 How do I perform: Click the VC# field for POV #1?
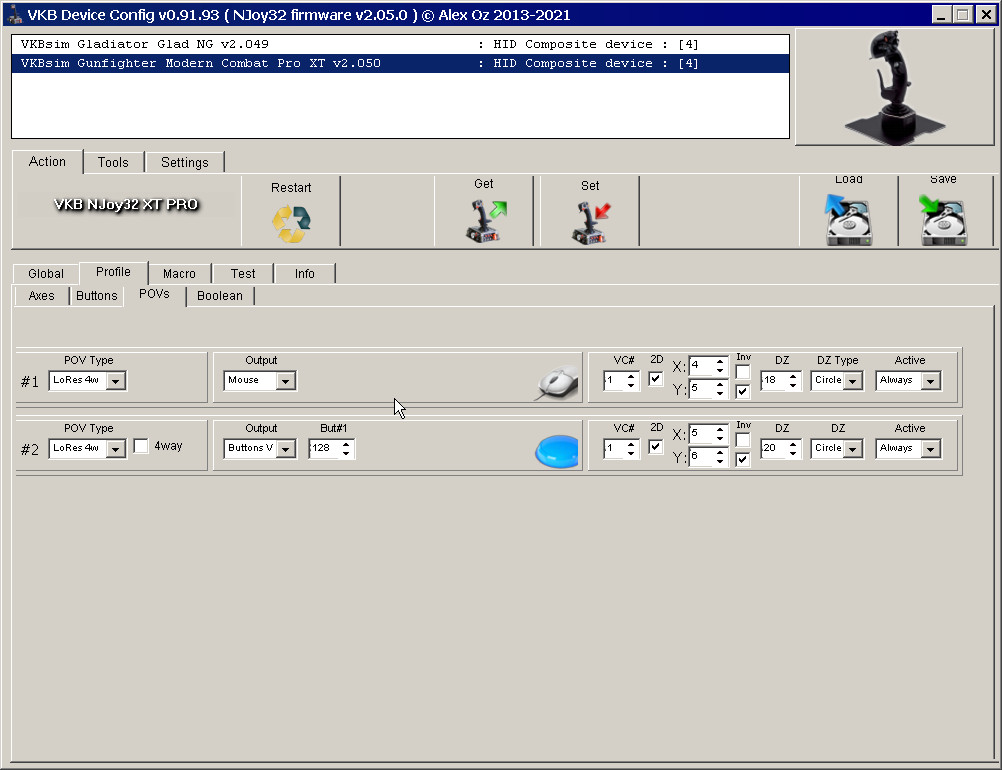(614, 381)
